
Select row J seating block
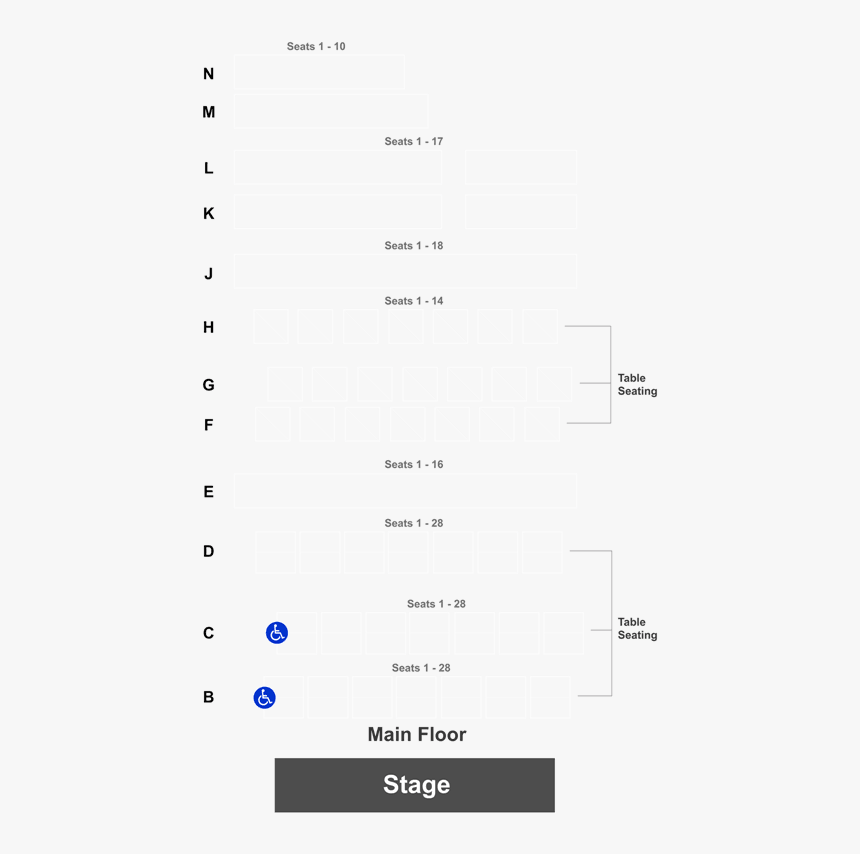coord(405,272)
